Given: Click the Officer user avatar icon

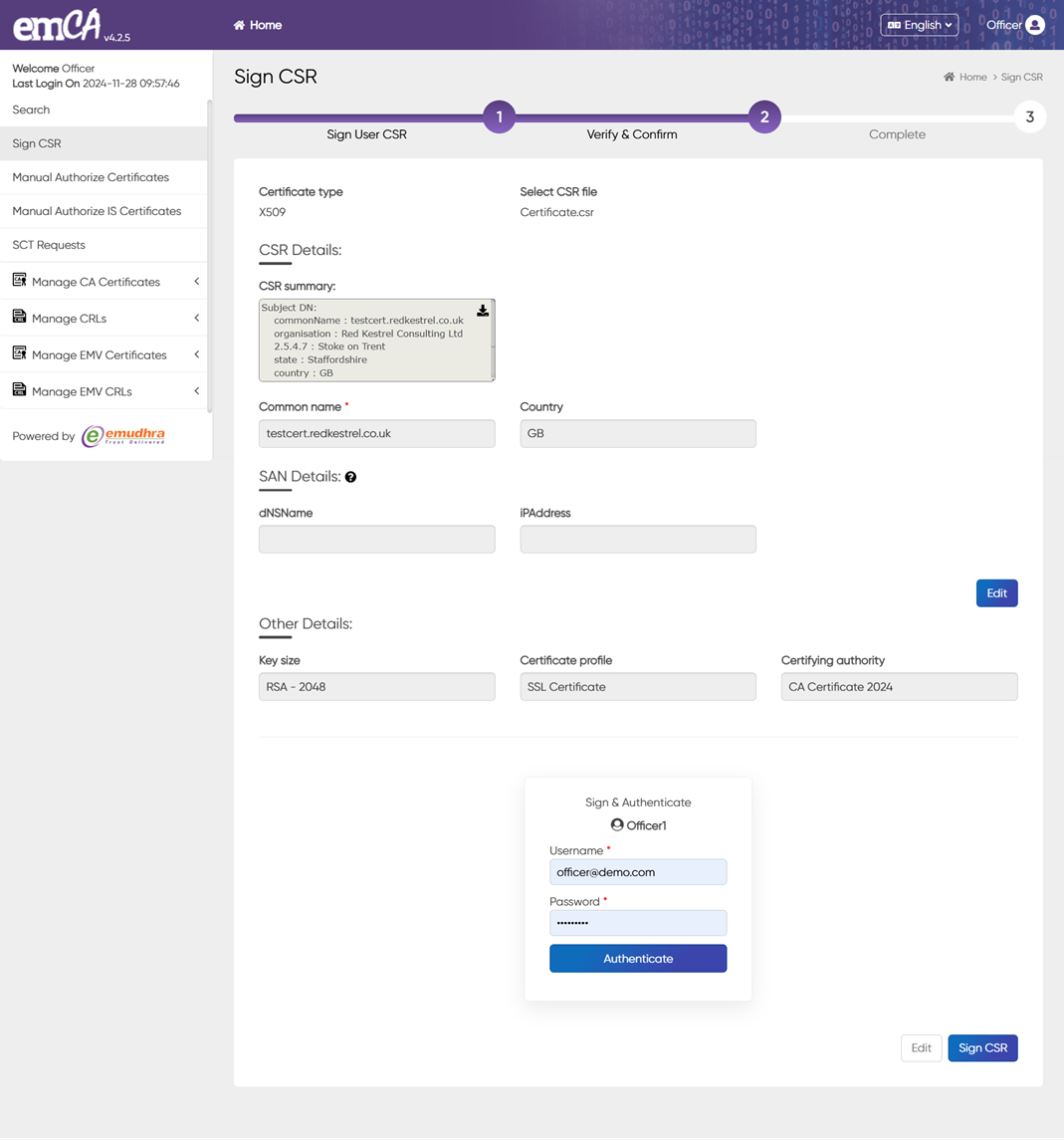Looking at the screenshot, I should point(1035,25).
